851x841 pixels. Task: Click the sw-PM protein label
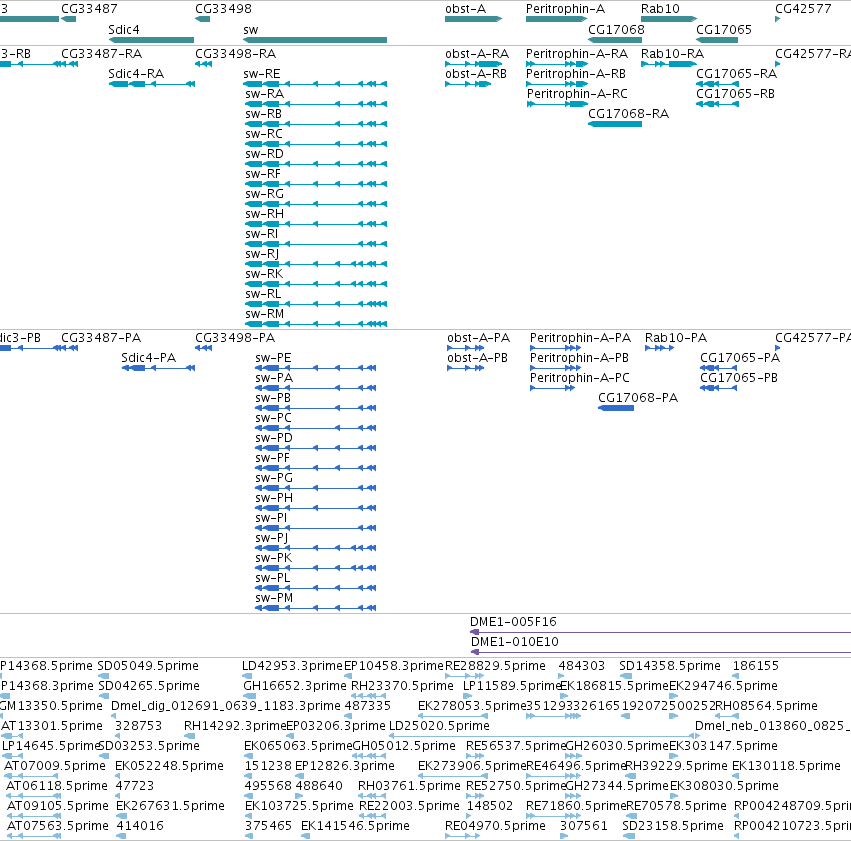pos(274,598)
